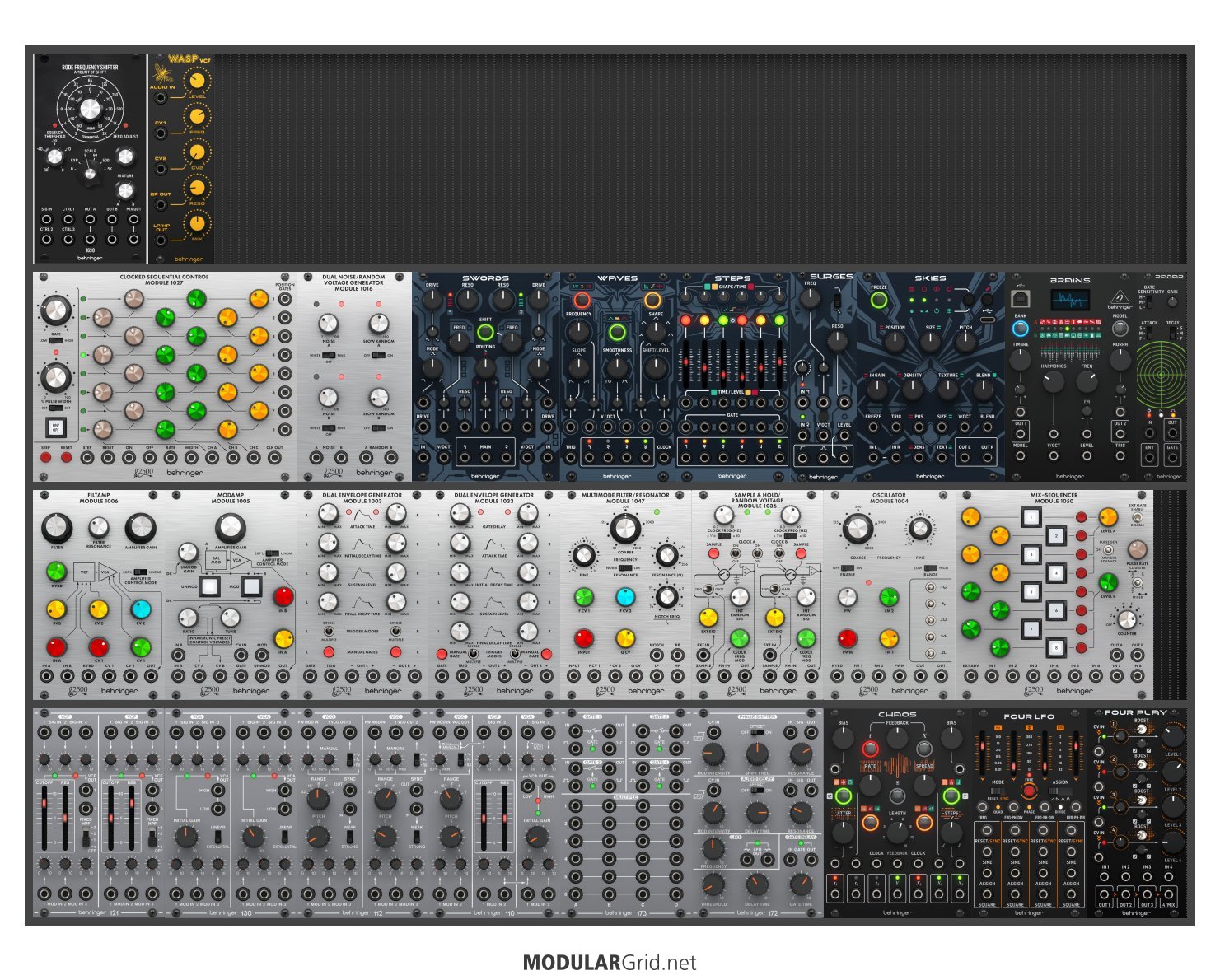The width and height of the screenshot is (1220, 980).
Task: Open the MODULARGrid.net link
Action: (610, 963)
